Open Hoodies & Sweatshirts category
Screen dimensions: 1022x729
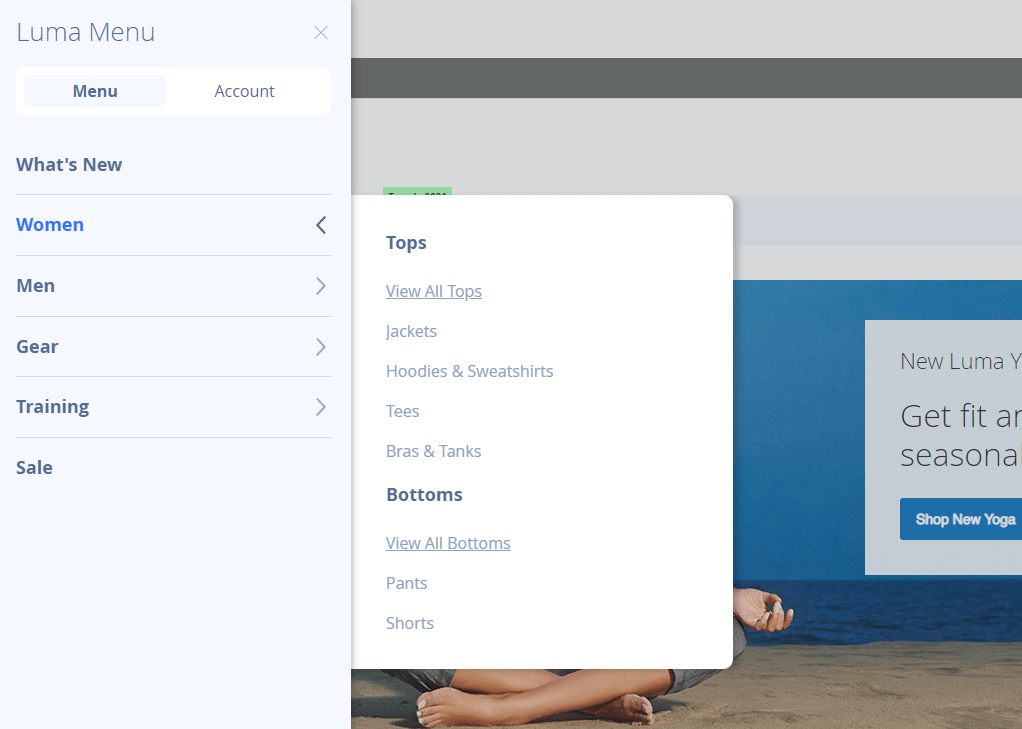point(469,371)
